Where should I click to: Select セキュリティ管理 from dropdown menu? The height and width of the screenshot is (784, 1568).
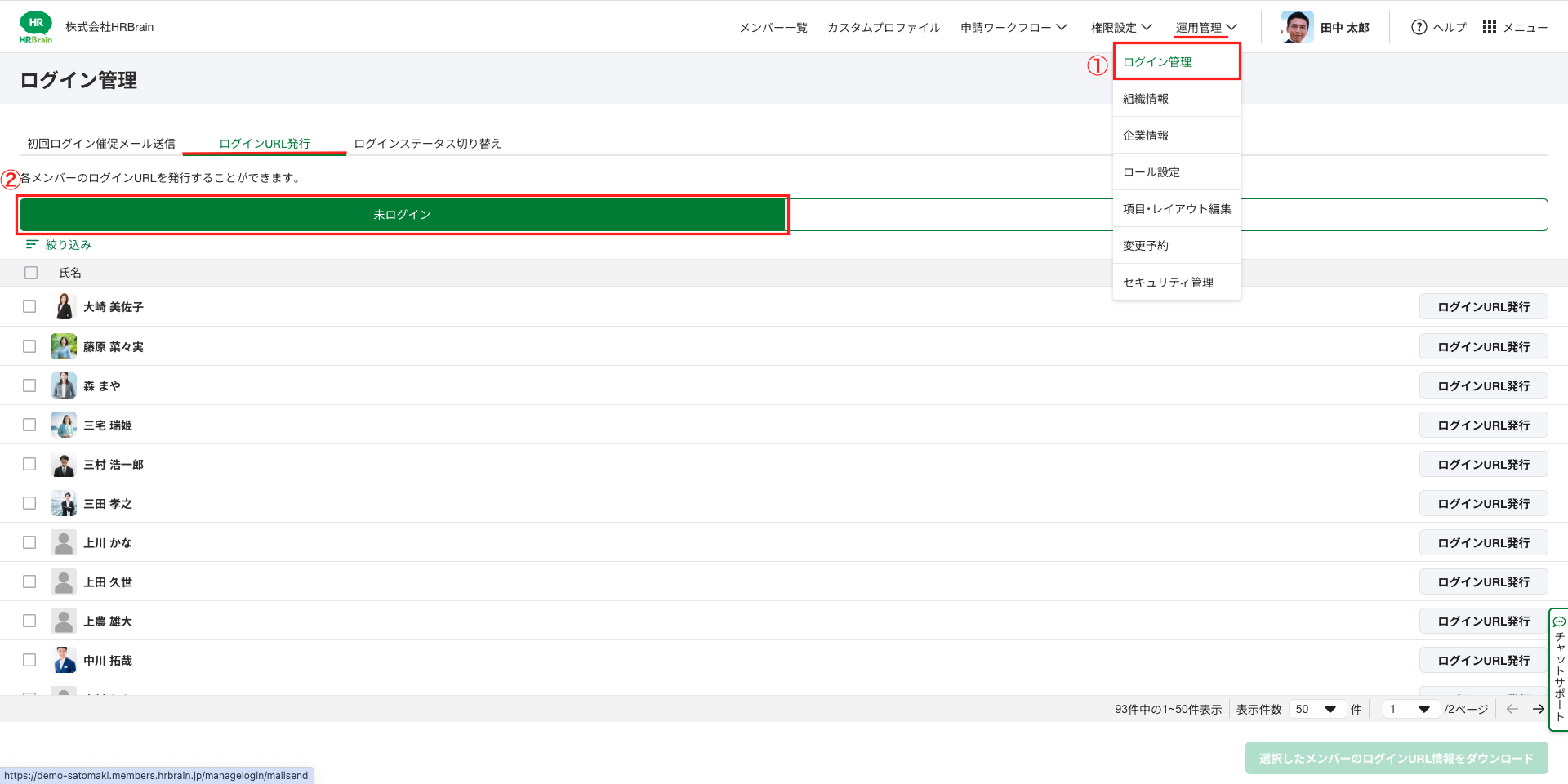tap(1177, 282)
